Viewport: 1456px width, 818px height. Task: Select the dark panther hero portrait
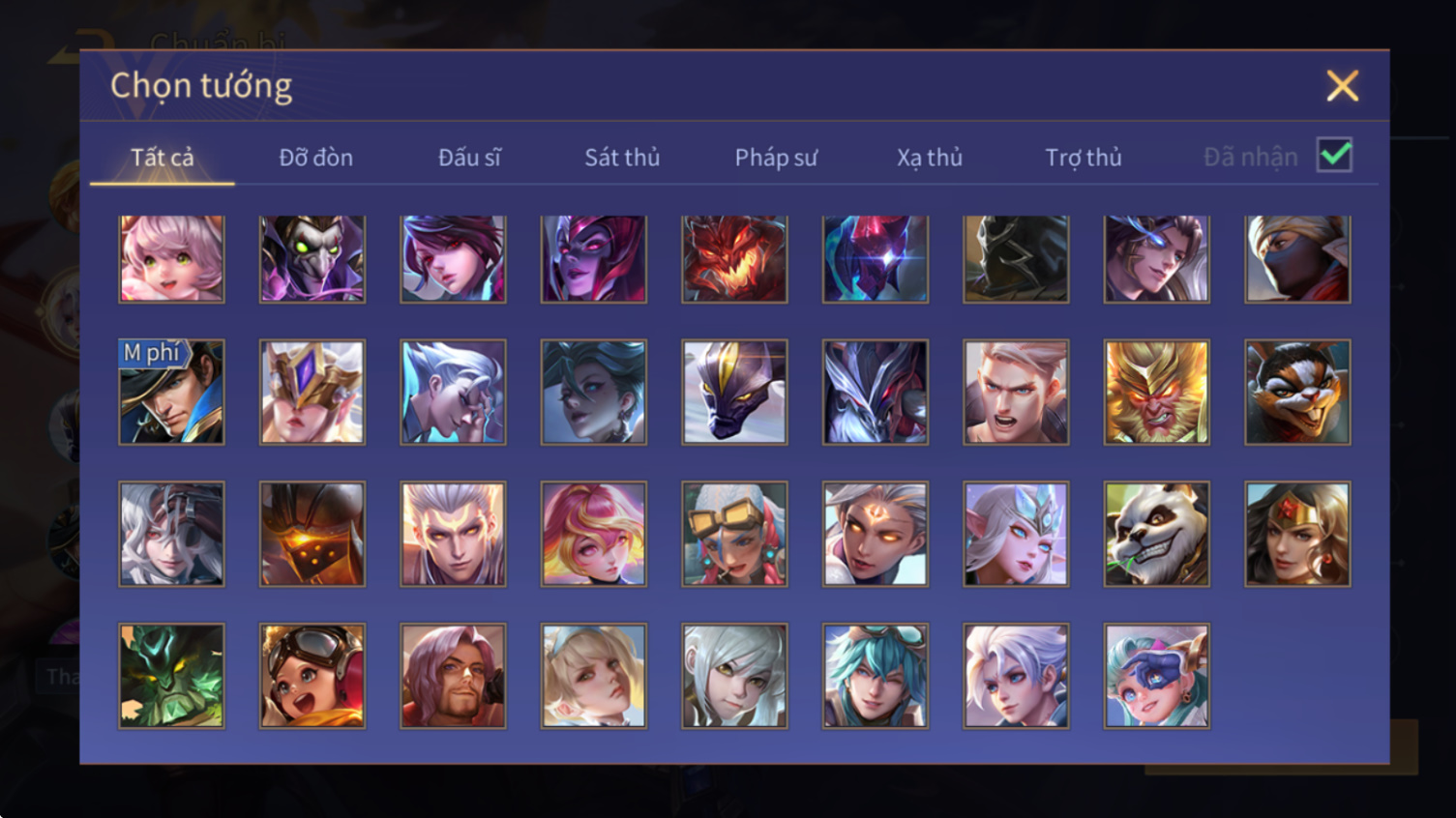click(734, 392)
